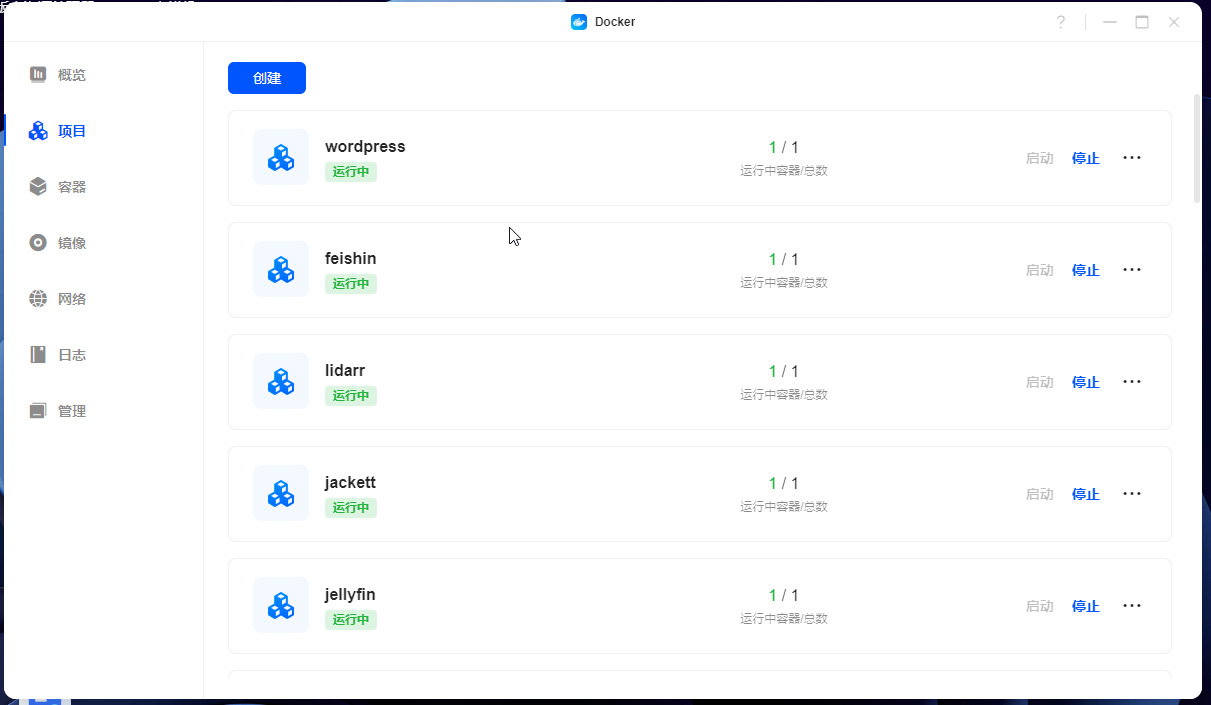
Task: Click the 1 / 1 count for lidarr
Action: click(x=784, y=371)
